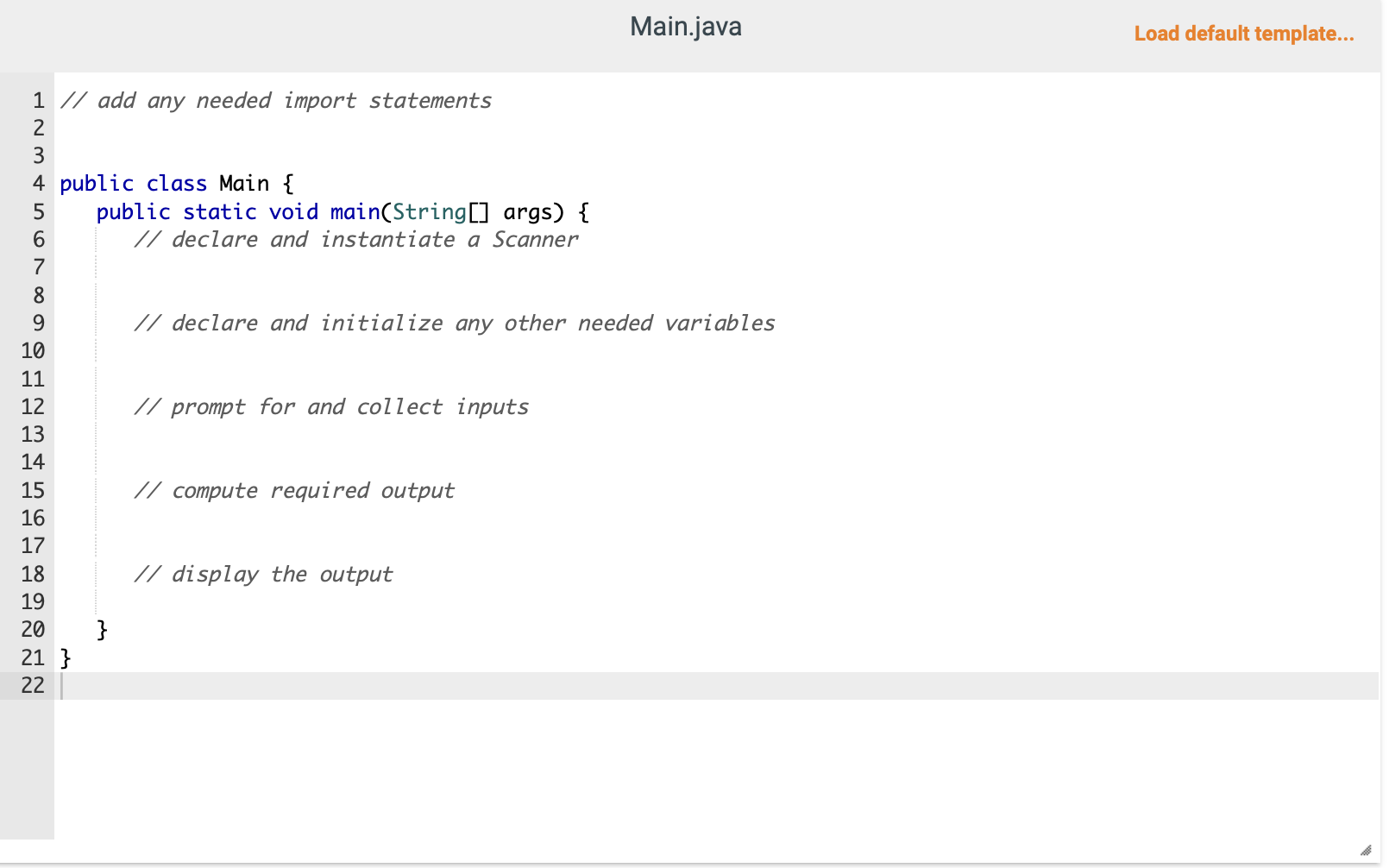Click the display the output comment
The width and height of the screenshot is (1389, 868).
[x=263, y=573]
